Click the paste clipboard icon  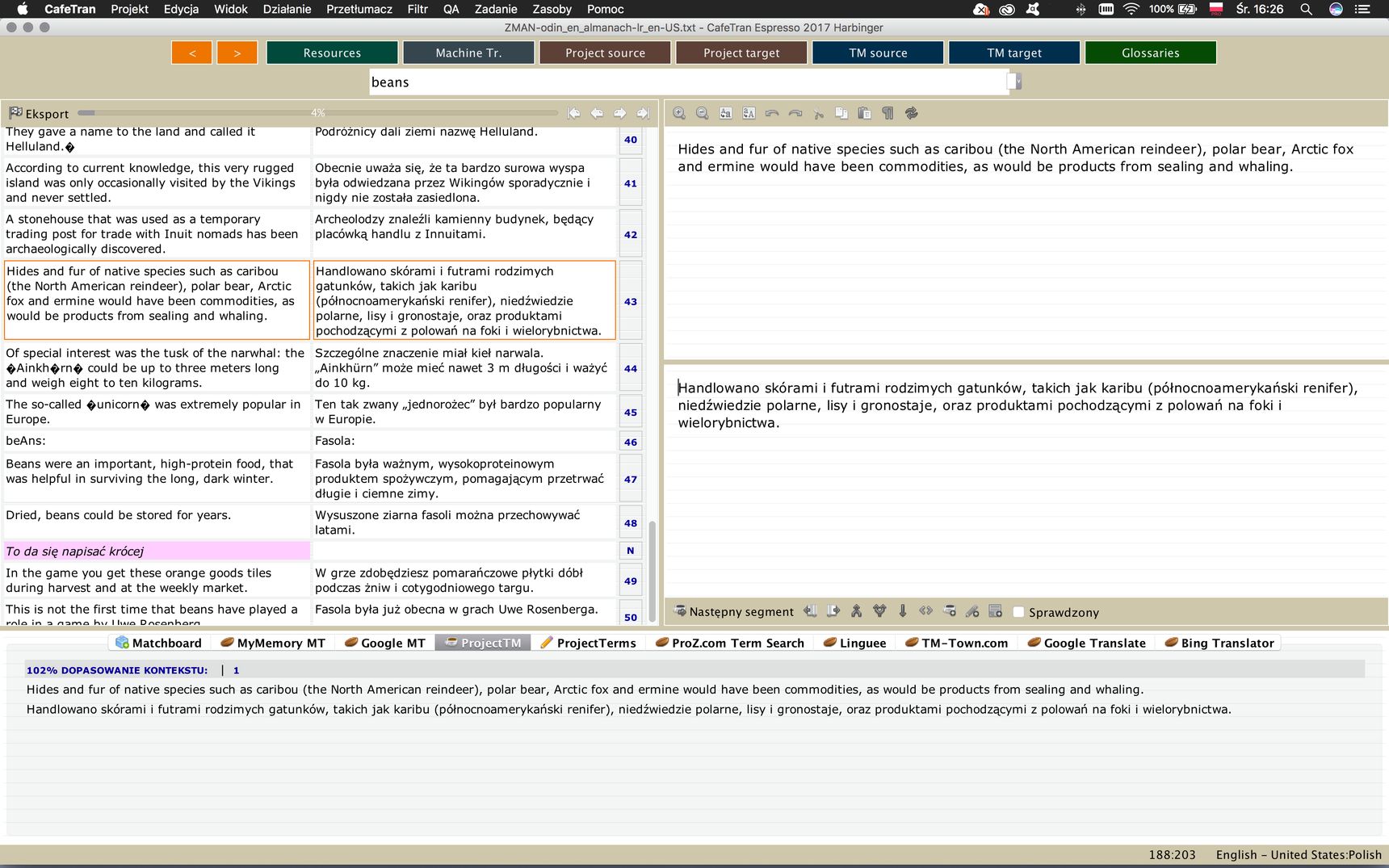864,113
